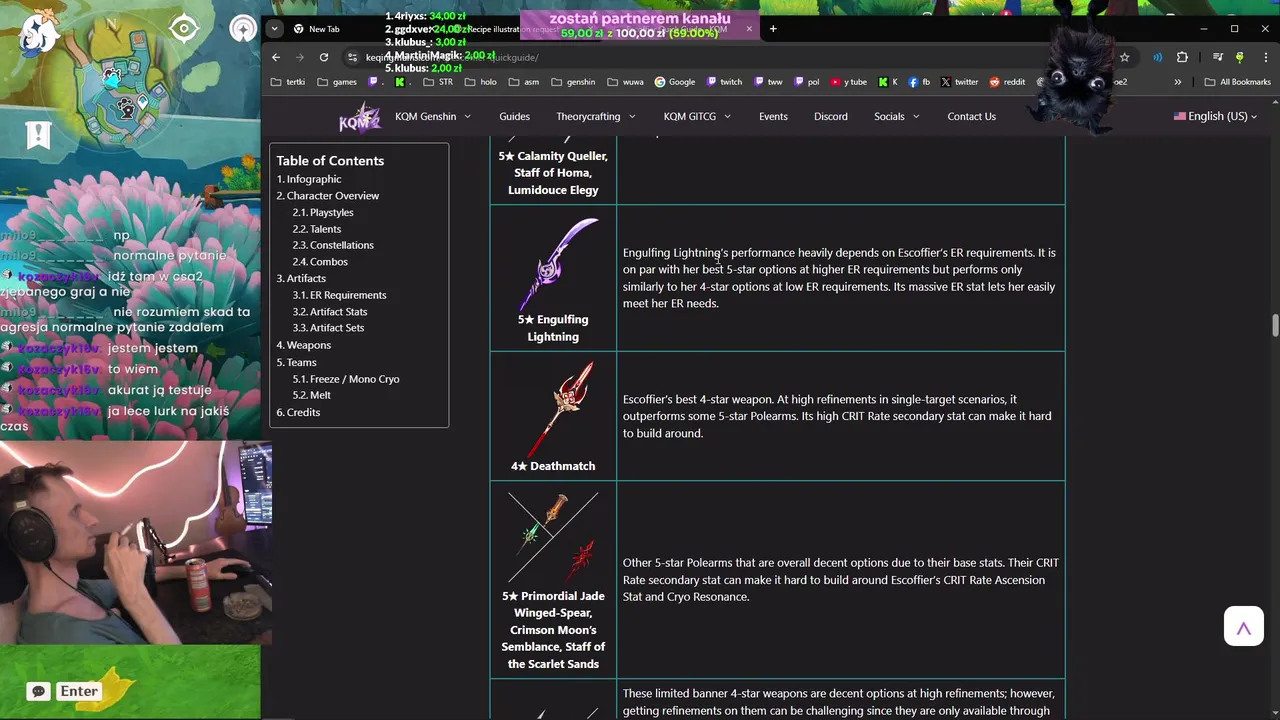Screen dimensions: 1280x720
Task: Go to 5.1. Freeze / Mono Cryo
Action: coord(346,379)
